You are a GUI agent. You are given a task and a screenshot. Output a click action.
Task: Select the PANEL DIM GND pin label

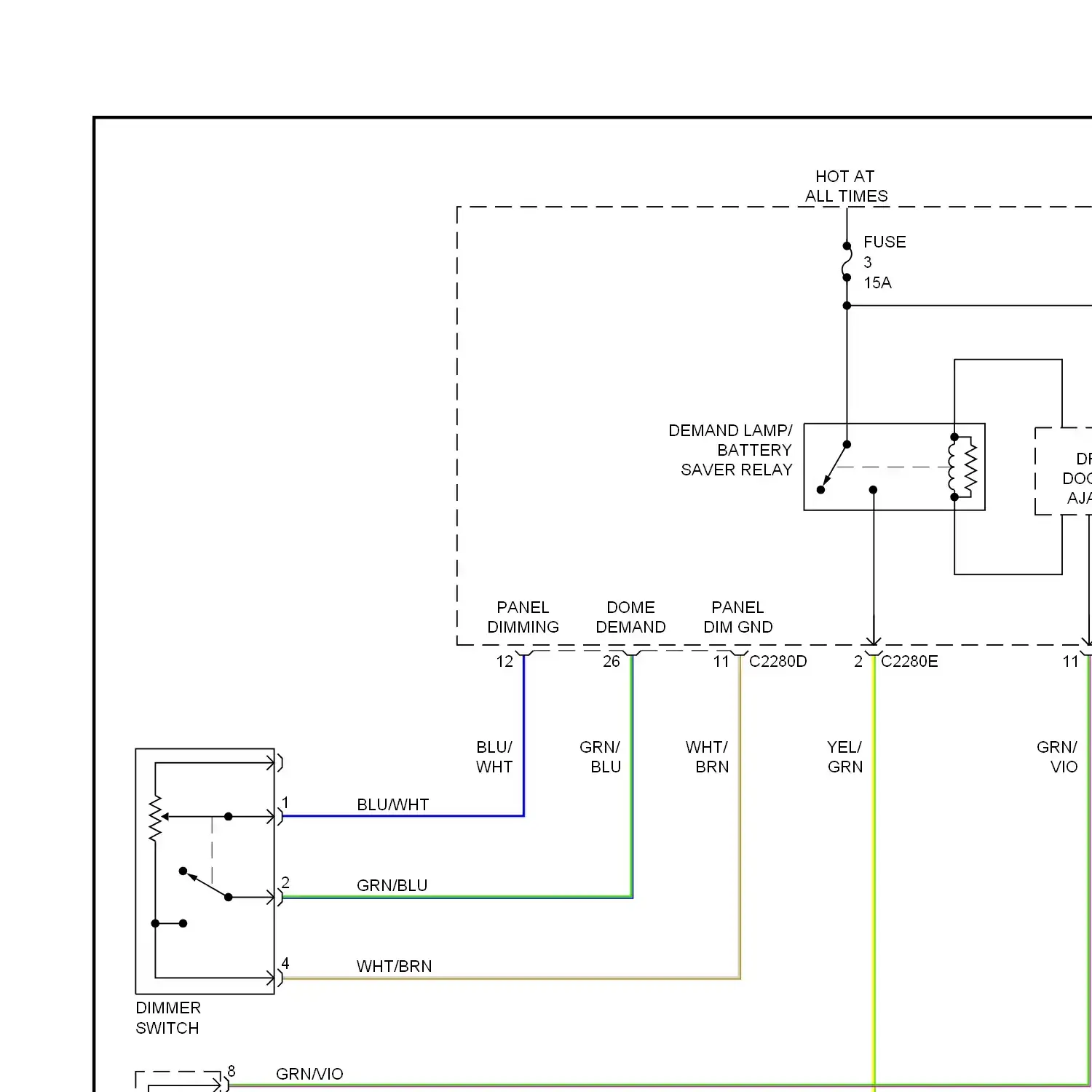tap(737, 617)
